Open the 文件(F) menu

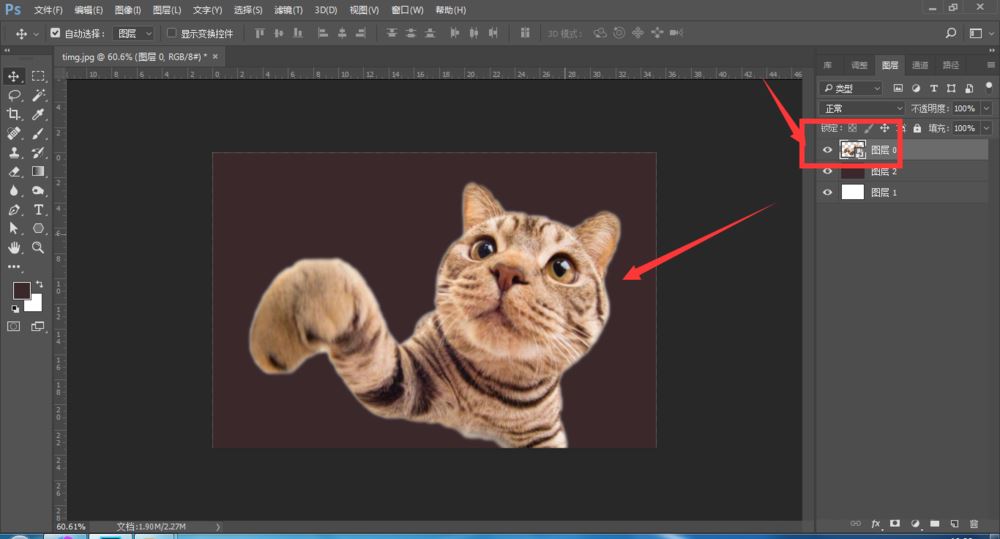pos(48,10)
